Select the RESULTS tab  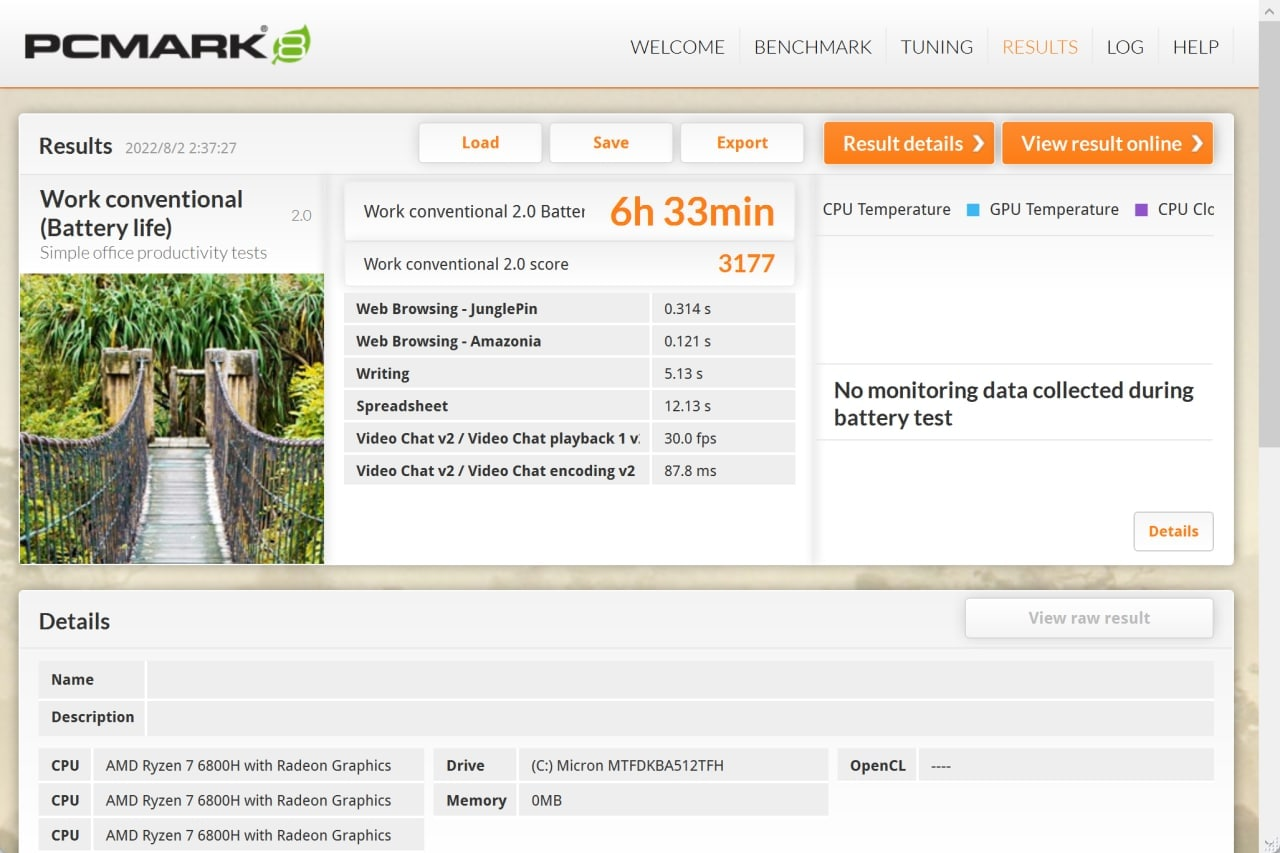tap(1039, 47)
